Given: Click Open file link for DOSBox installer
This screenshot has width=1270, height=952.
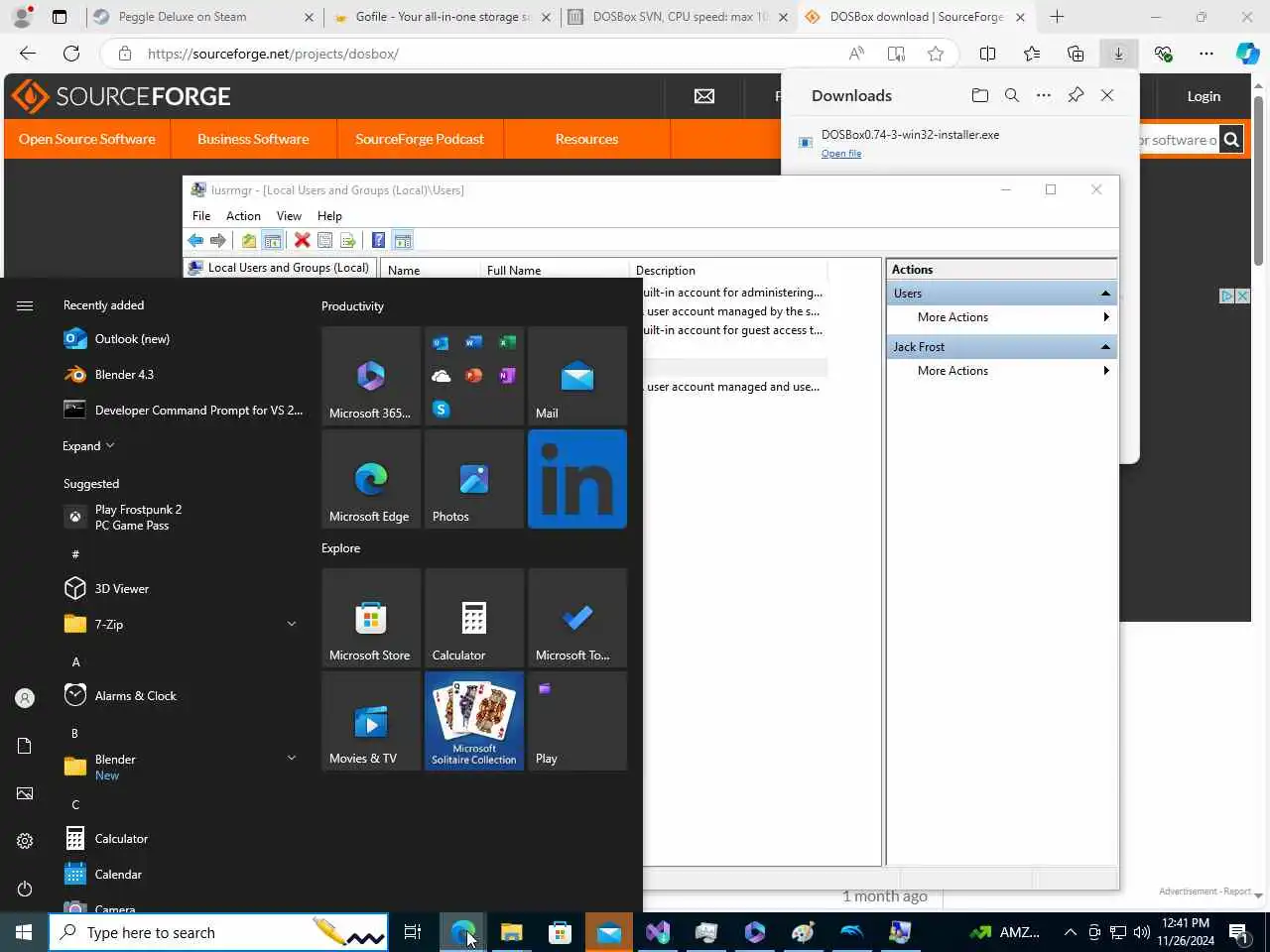Looking at the screenshot, I should (841, 154).
